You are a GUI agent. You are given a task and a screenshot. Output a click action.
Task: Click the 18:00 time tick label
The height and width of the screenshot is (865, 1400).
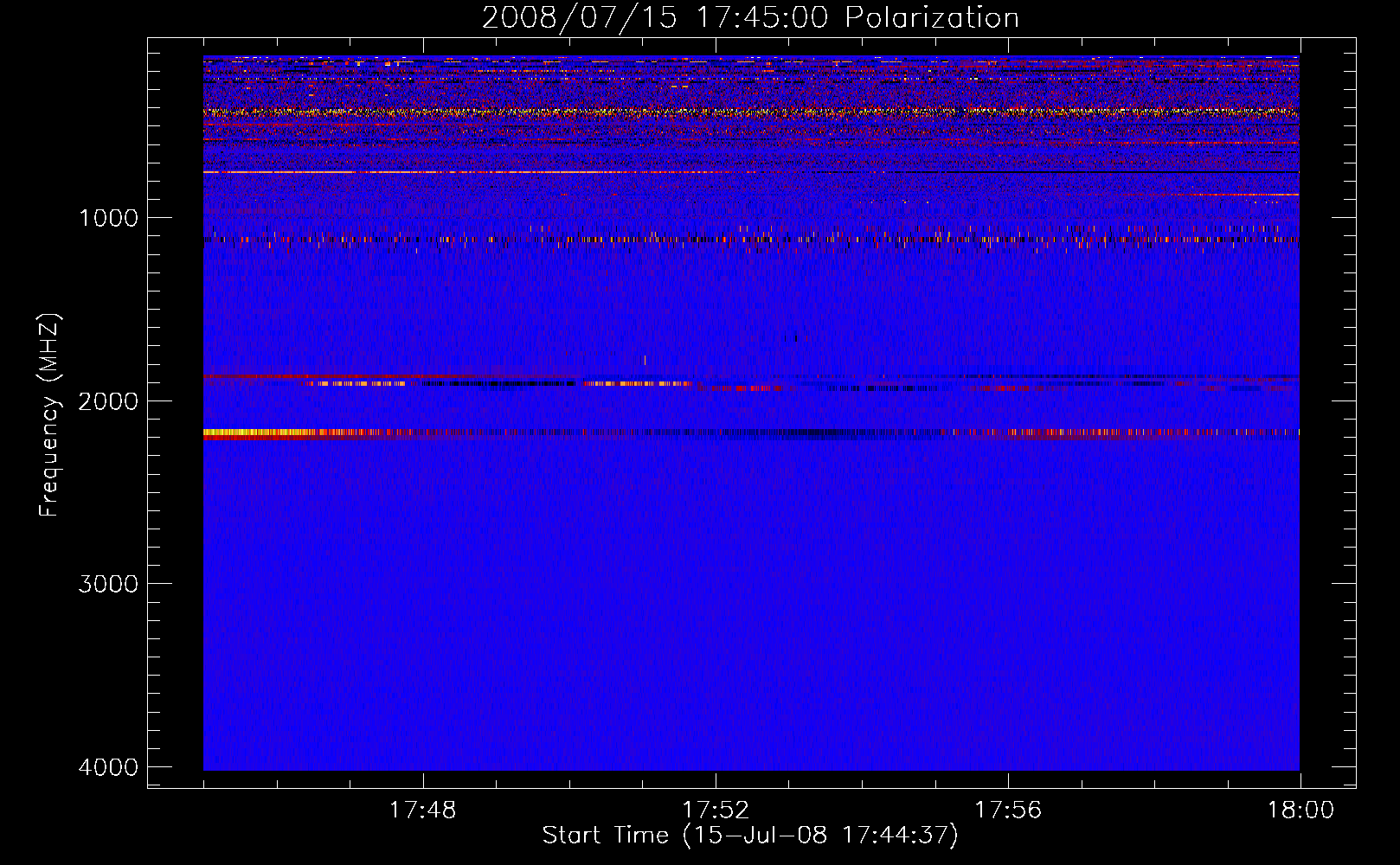tap(1300, 811)
